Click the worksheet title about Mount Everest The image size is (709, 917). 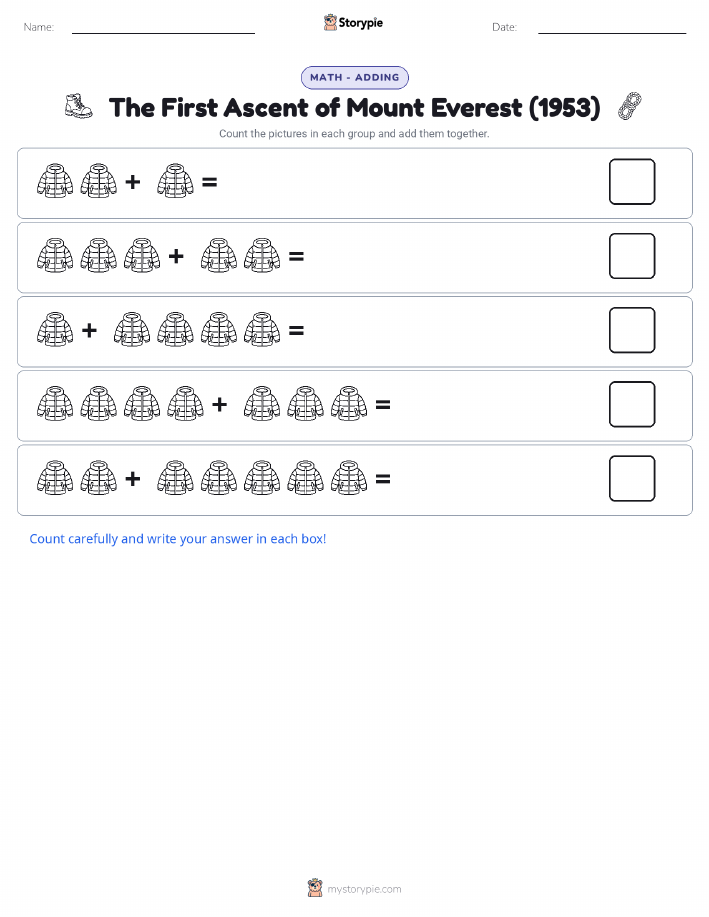click(x=354, y=108)
